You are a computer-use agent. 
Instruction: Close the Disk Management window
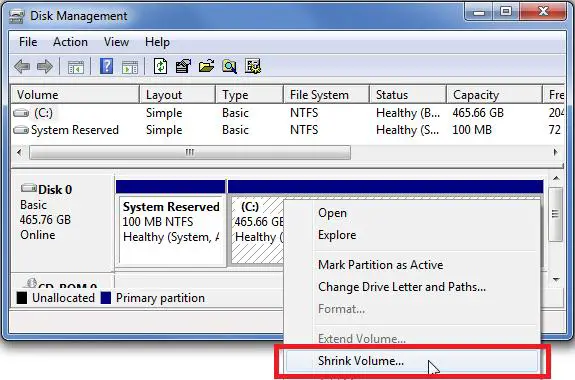543,12
